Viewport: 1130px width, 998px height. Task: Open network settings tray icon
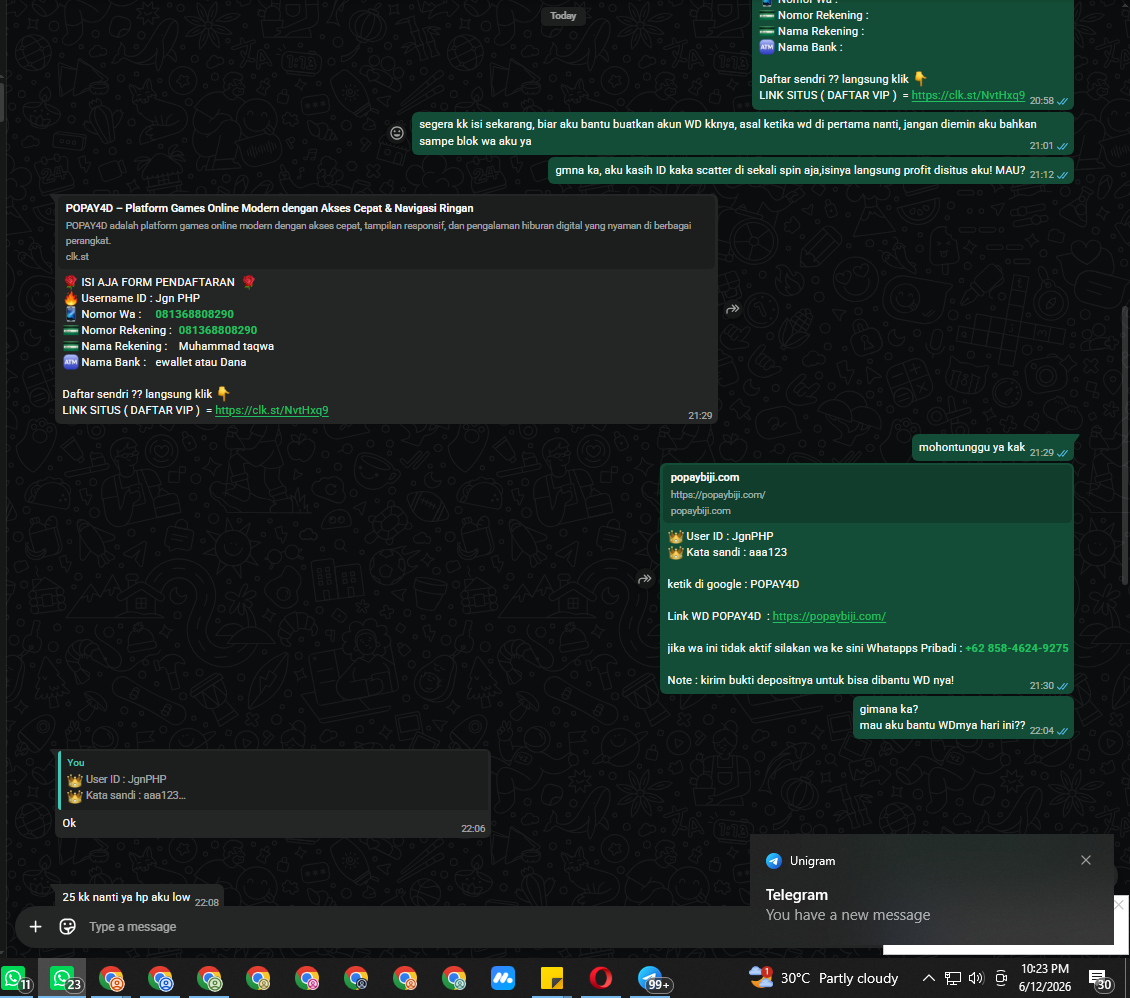pos(953,978)
